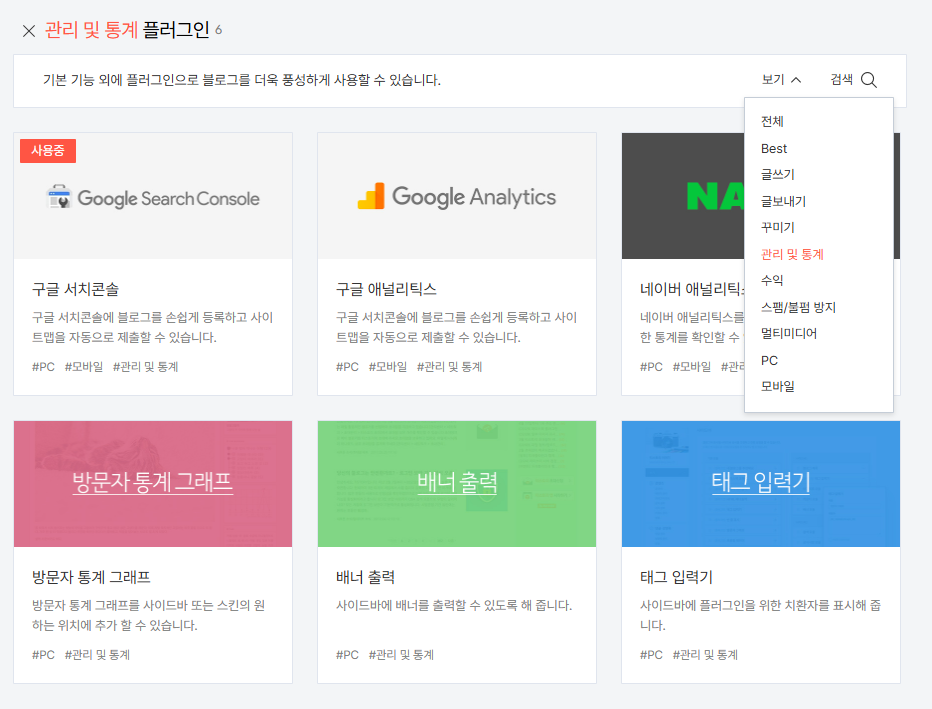Click #관리 및 통계 tag on 방문자 통계 그래프
The image size is (932, 709).
tap(97, 655)
